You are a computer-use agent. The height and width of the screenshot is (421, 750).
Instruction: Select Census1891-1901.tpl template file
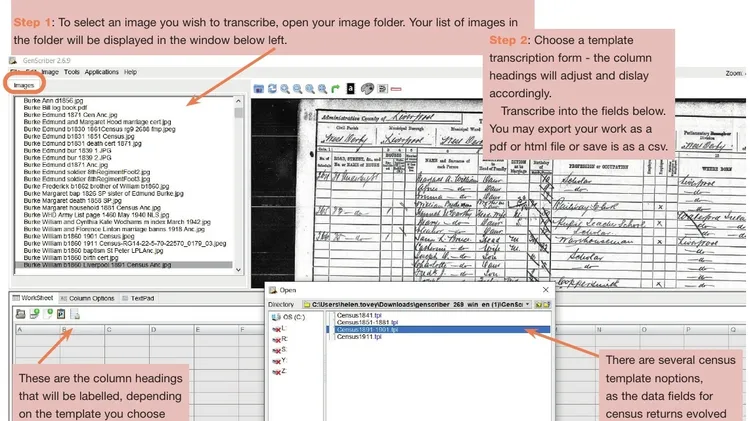(x=438, y=330)
